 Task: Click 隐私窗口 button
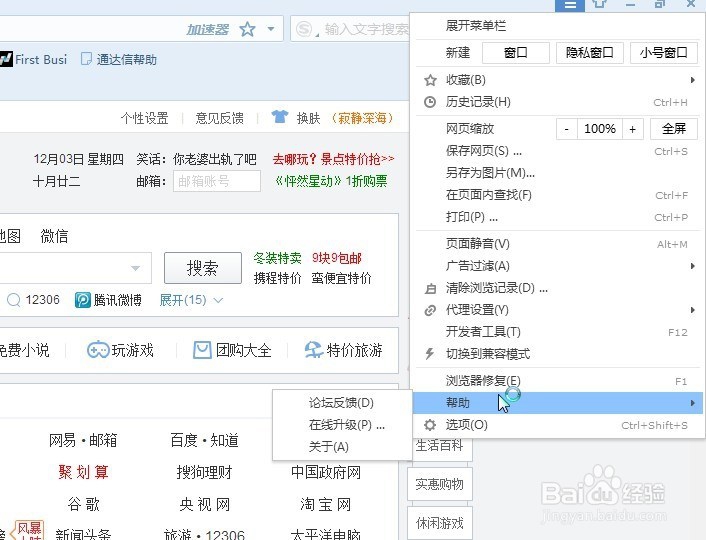(x=590, y=53)
